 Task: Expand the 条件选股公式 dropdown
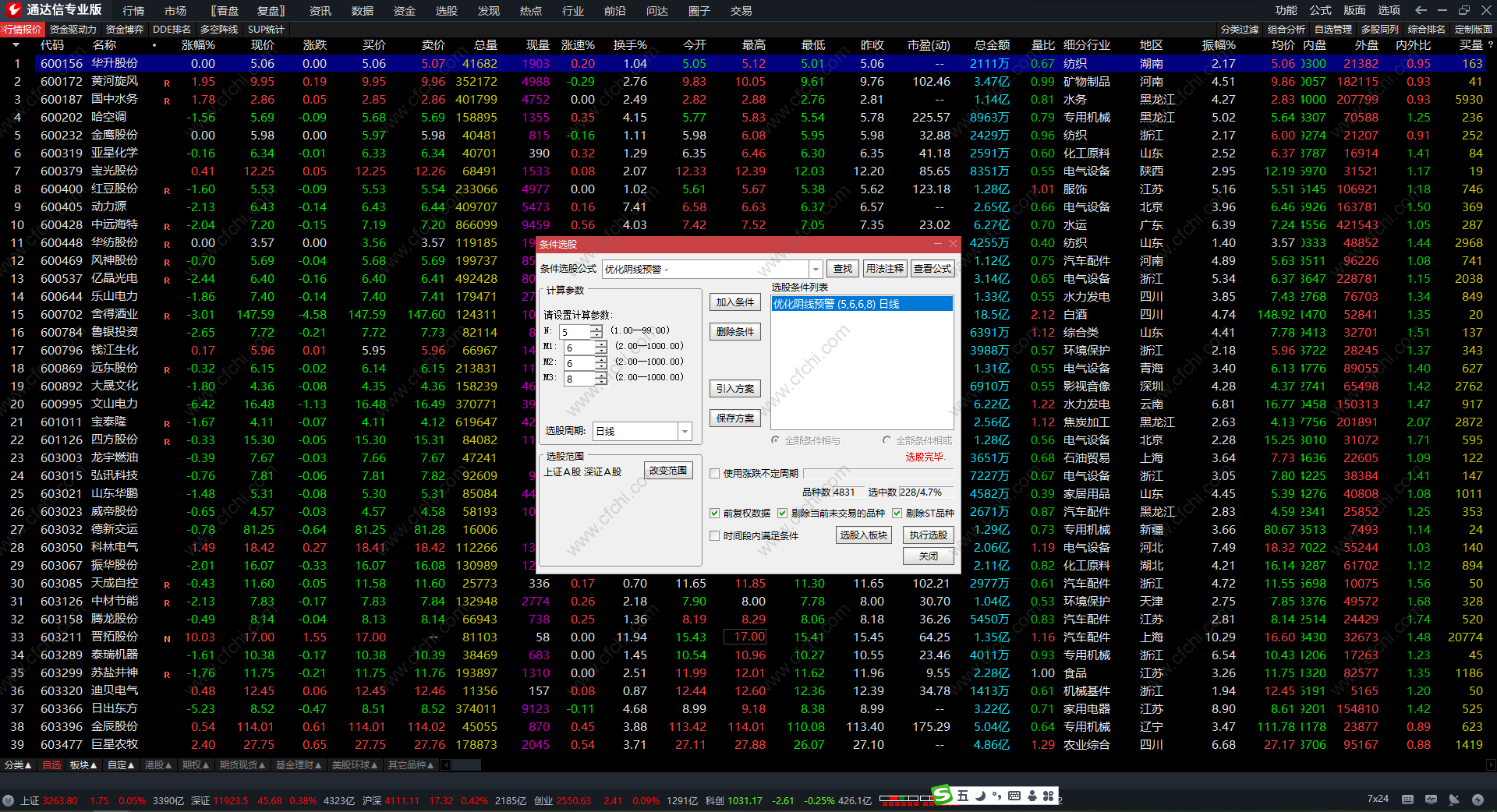coord(816,269)
